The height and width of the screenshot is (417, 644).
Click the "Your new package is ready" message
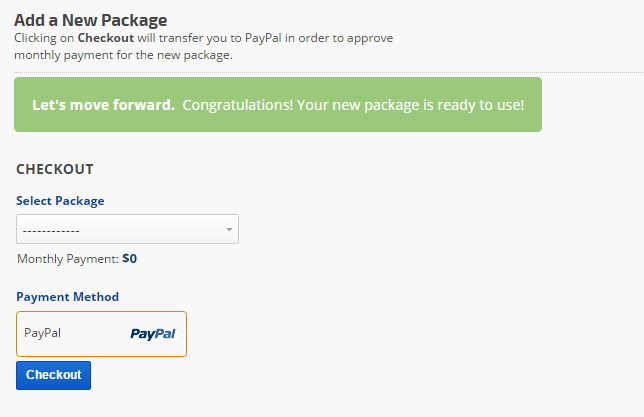click(x=411, y=105)
